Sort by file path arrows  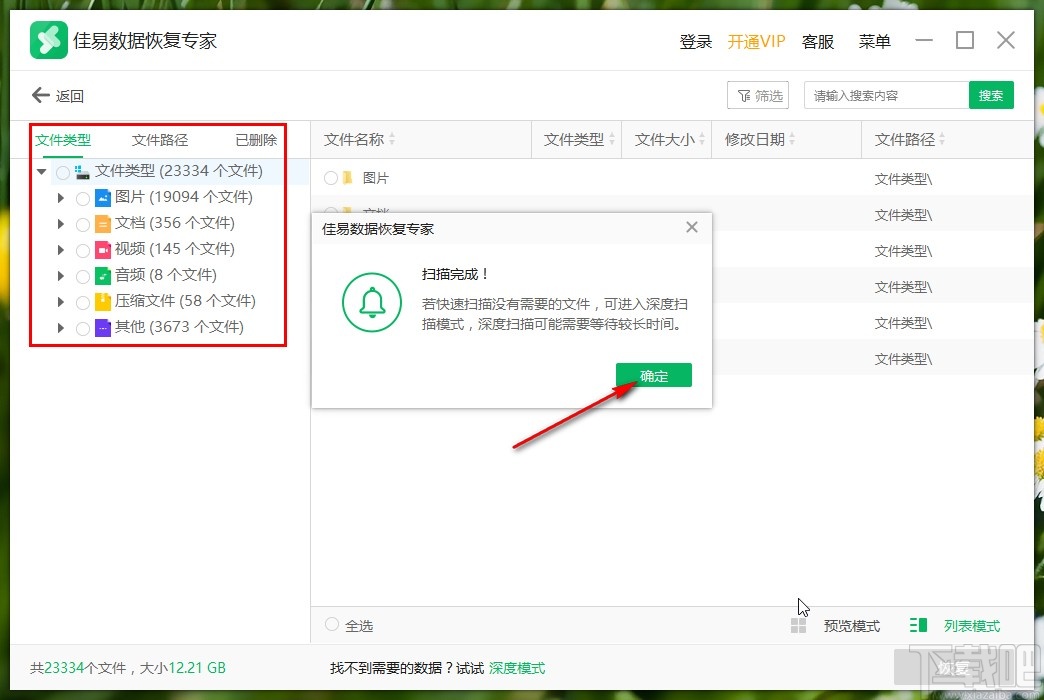942,139
